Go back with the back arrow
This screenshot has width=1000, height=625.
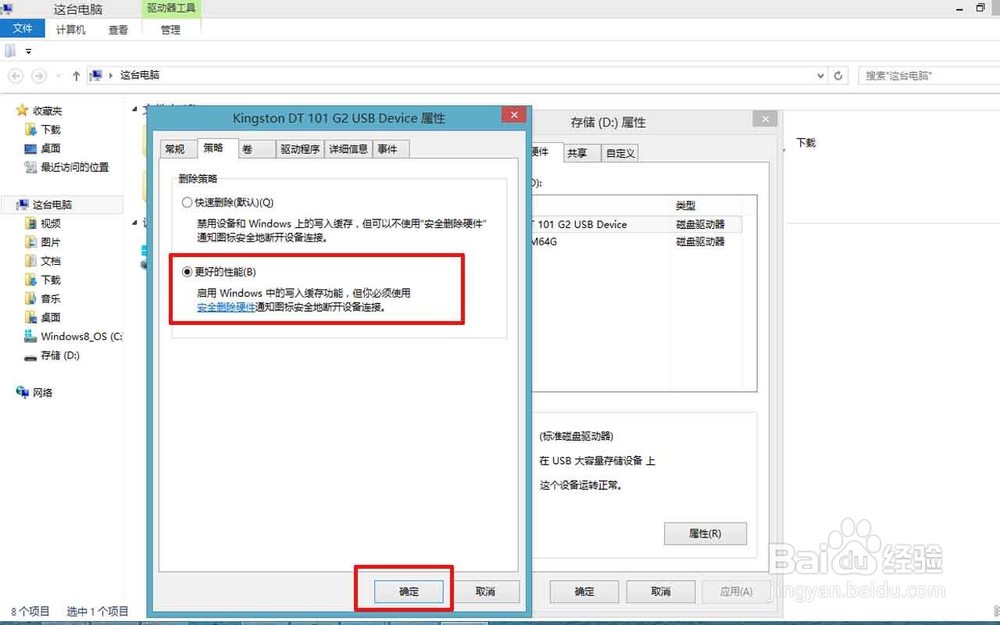tap(16, 76)
